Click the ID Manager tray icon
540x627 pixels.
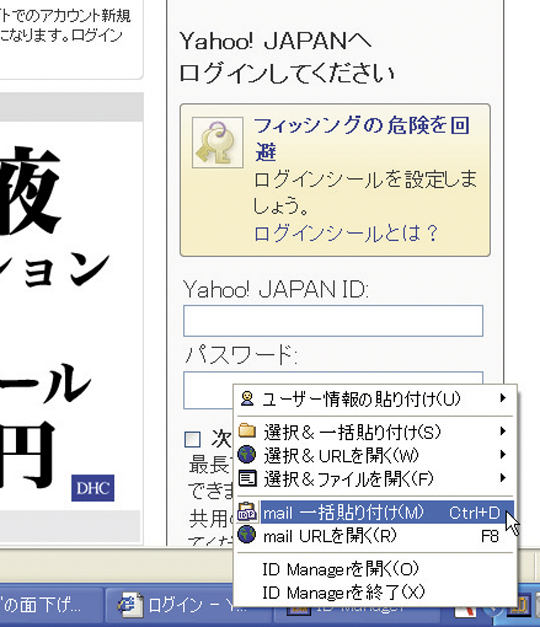tap(520, 606)
